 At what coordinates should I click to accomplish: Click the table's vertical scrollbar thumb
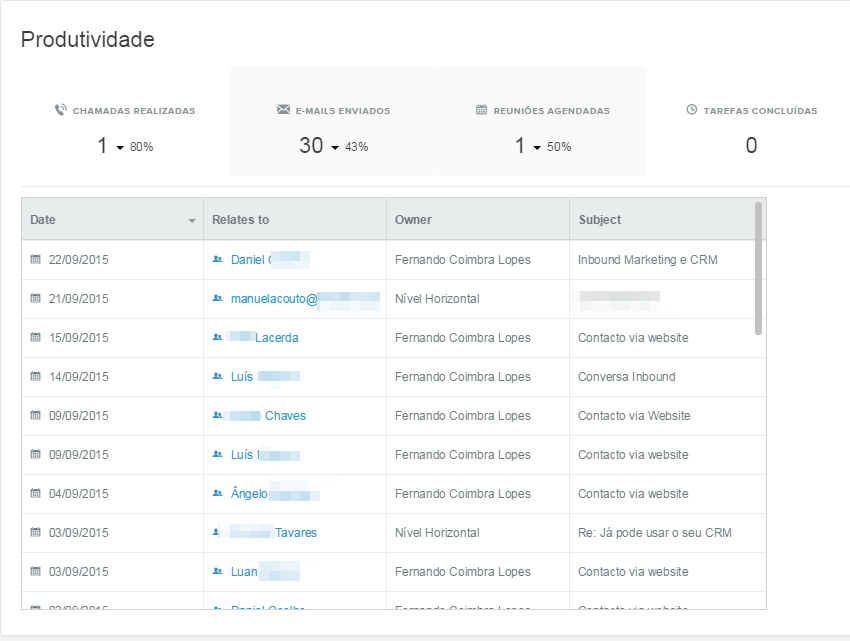click(x=759, y=268)
